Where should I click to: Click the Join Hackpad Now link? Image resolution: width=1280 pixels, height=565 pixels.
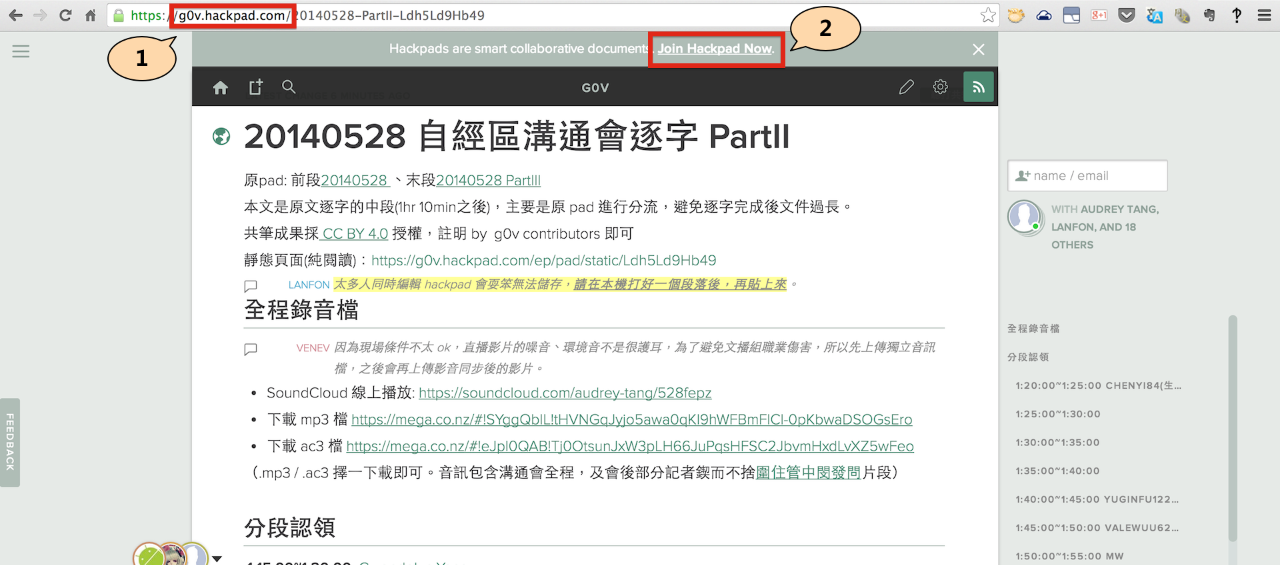coord(714,49)
